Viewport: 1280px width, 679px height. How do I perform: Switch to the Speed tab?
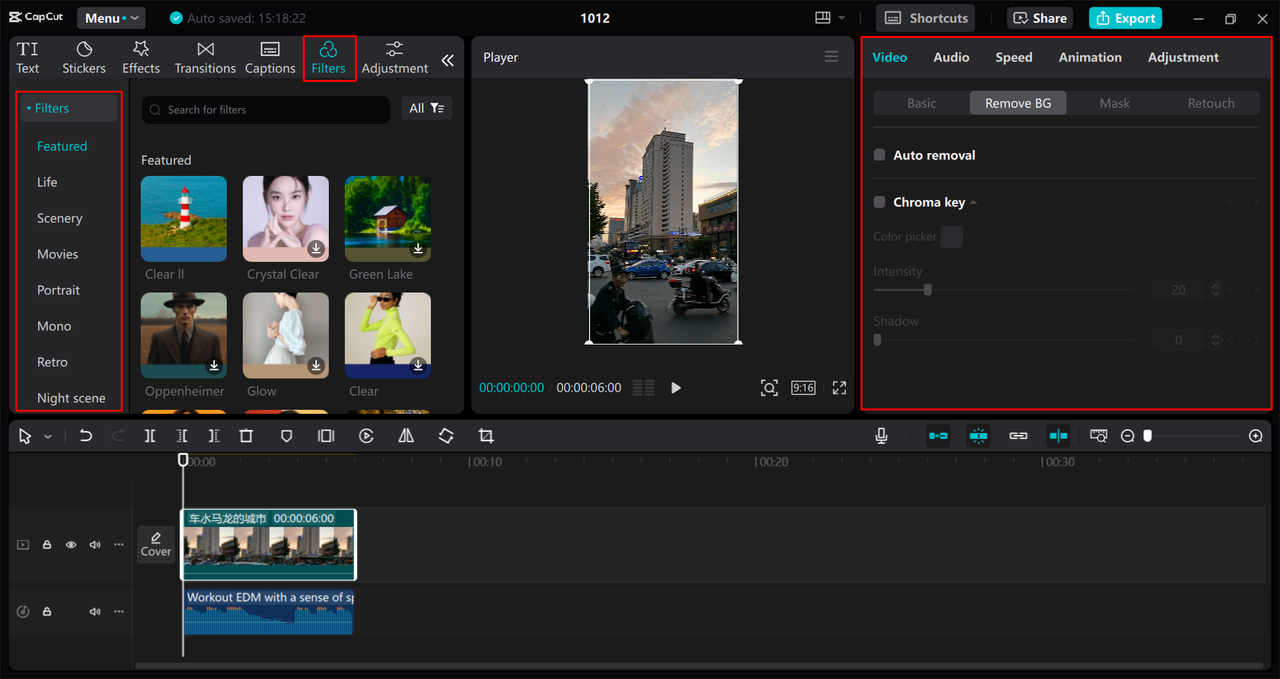click(x=1014, y=57)
